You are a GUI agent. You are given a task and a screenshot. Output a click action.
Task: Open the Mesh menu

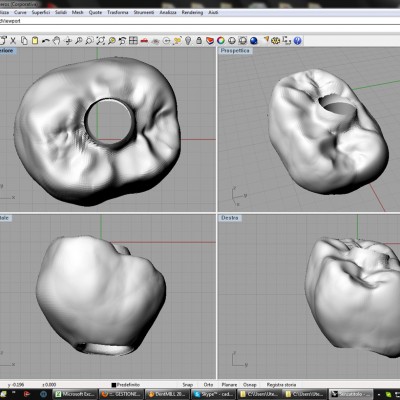[78, 12]
